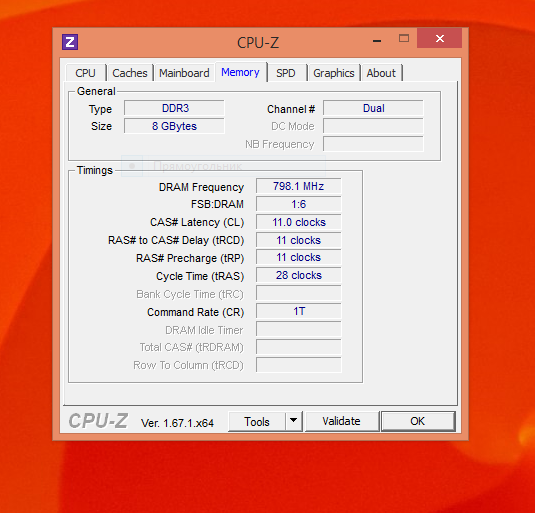
Task: Click the Dual channel value
Action: 373,108
